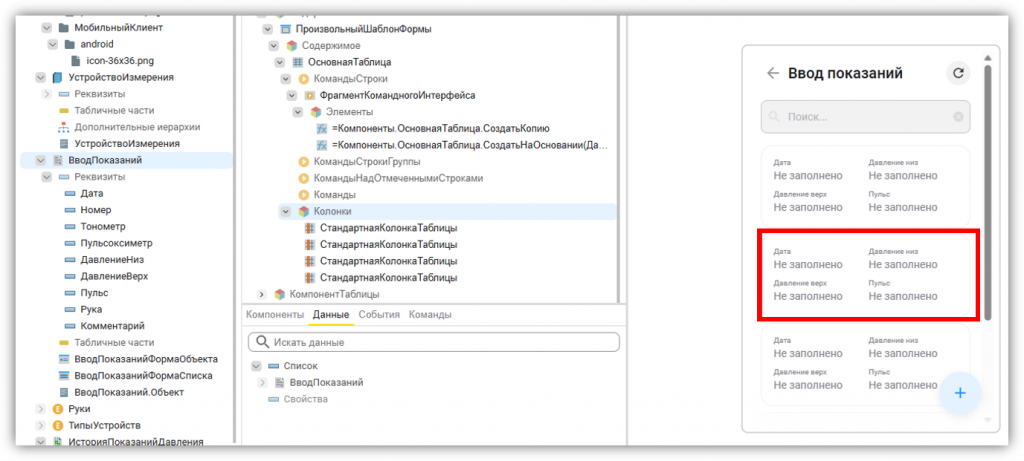The height and width of the screenshot is (461, 1024).
Task: Collapse the МобильныйКлиент folder
Action: click(x=46, y=28)
